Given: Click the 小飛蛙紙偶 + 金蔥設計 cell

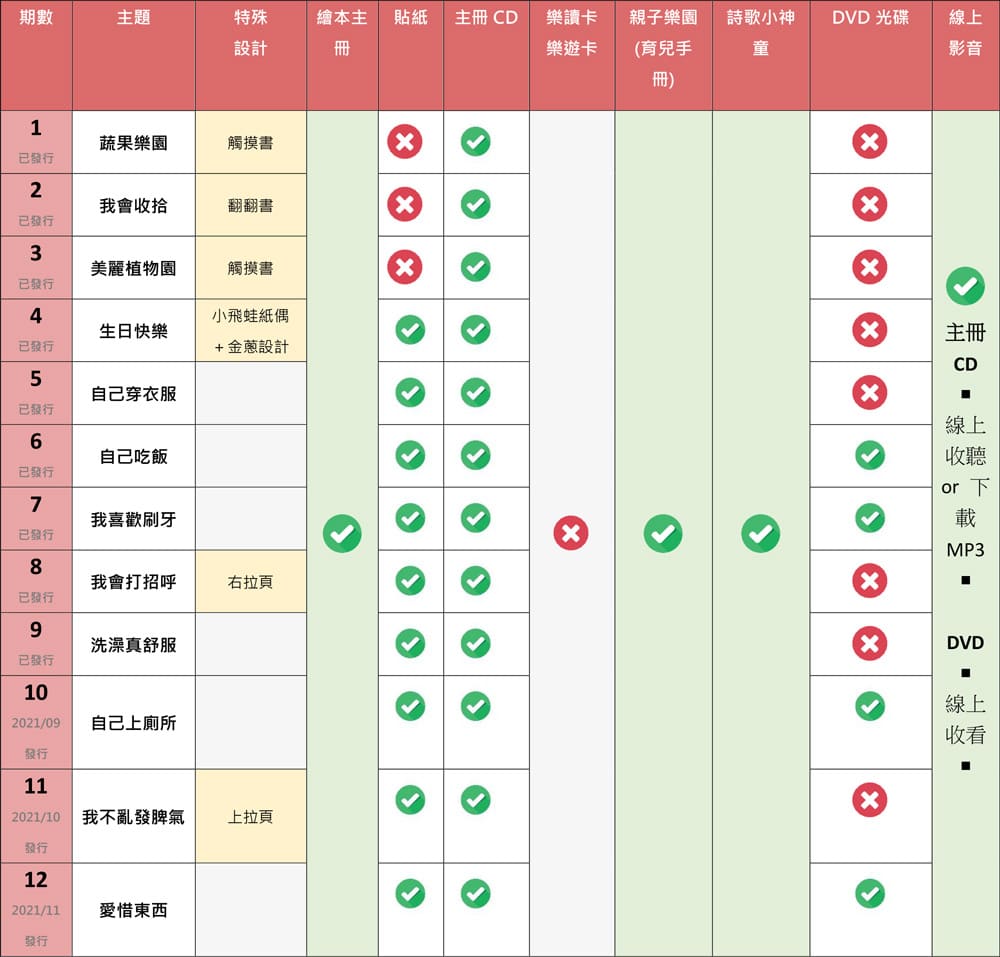Looking at the screenshot, I should coord(251,330).
